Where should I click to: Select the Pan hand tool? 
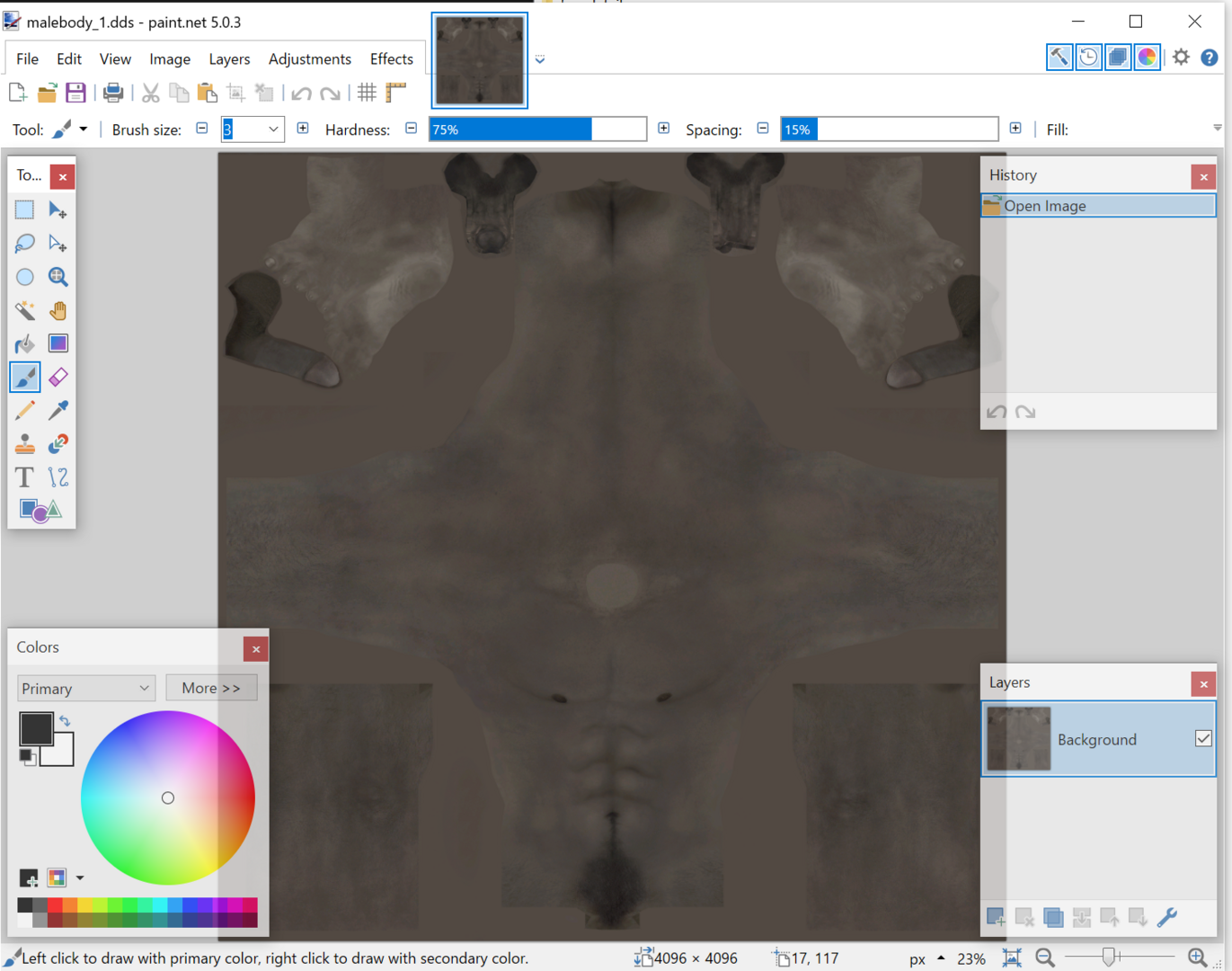click(58, 310)
